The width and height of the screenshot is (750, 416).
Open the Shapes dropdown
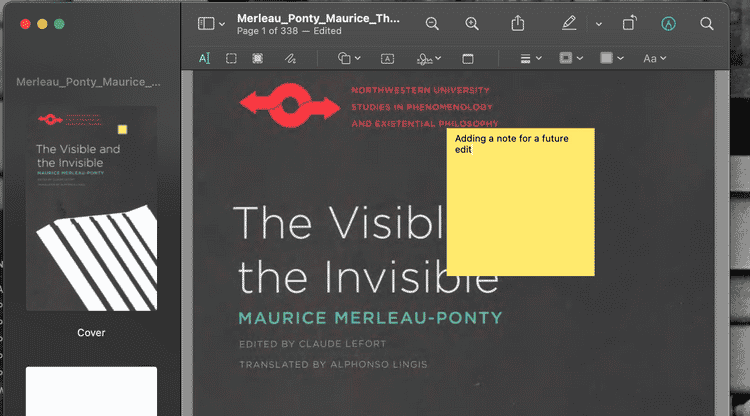click(349, 59)
